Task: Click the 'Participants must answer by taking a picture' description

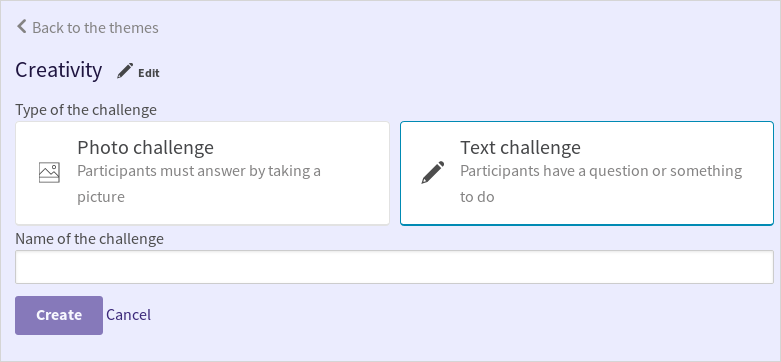Action: click(199, 184)
